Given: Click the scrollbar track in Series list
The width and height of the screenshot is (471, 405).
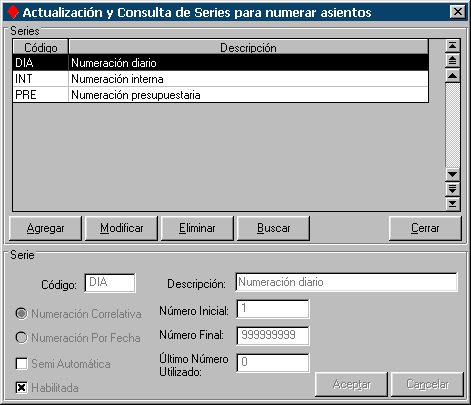Looking at the screenshot, I should (452, 125).
